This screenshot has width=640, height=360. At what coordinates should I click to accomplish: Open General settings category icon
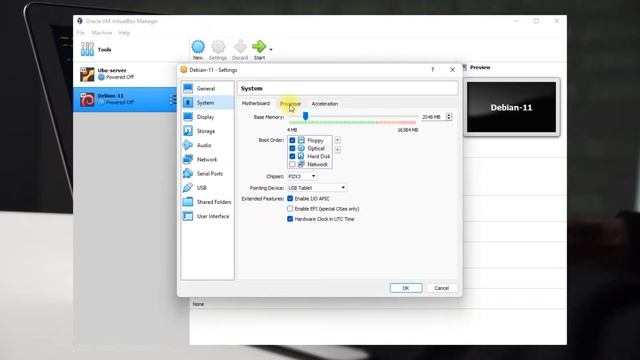tap(188, 88)
